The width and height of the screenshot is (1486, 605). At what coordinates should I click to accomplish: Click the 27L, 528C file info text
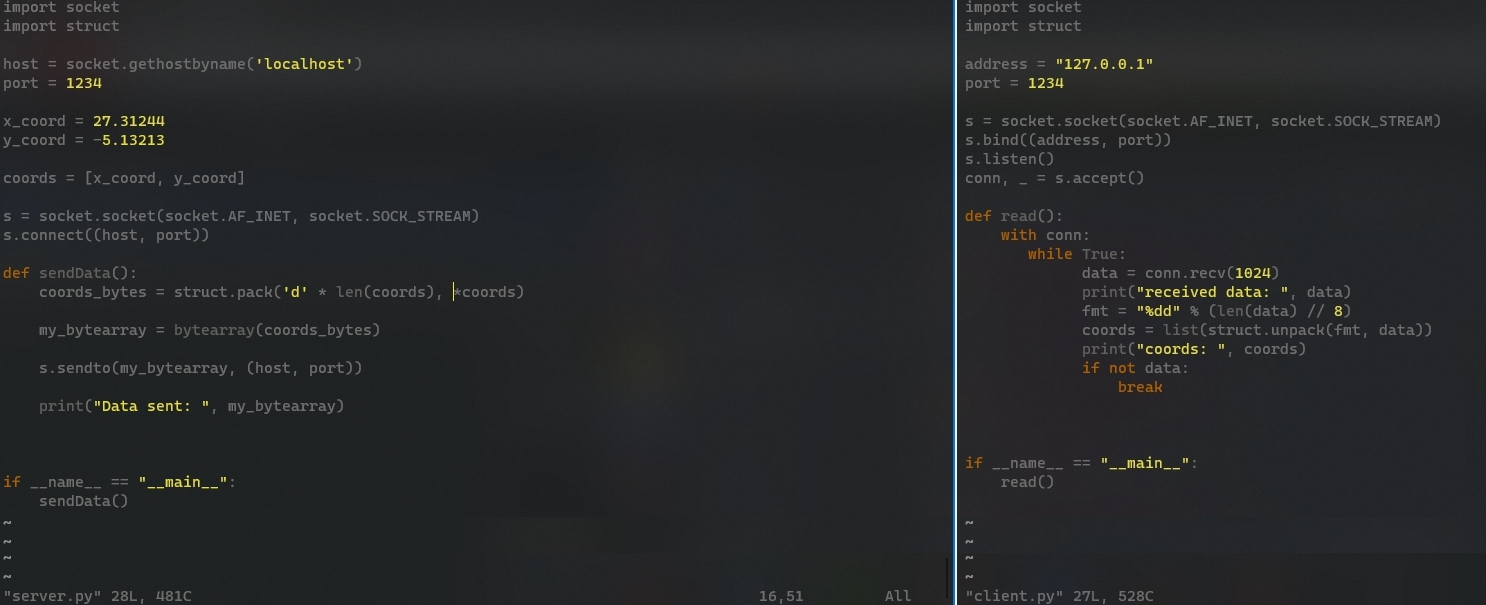click(x=1110, y=596)
